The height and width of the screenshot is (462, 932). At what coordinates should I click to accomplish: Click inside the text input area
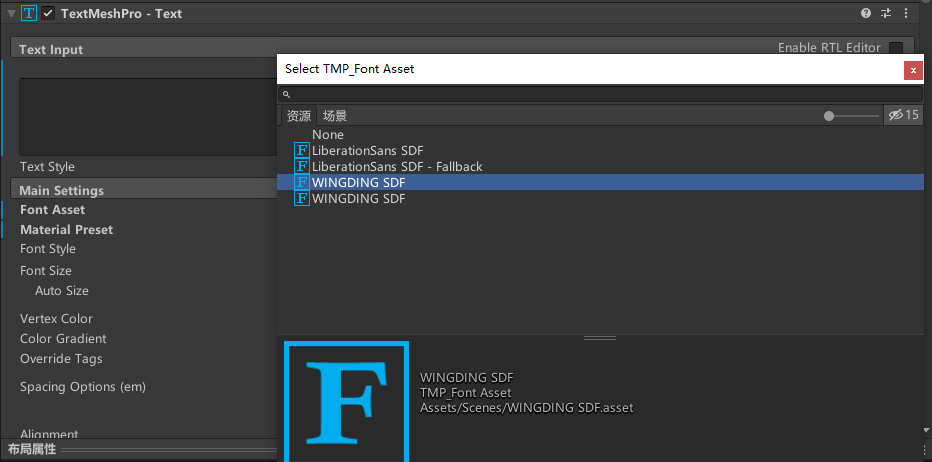point(149,117)
